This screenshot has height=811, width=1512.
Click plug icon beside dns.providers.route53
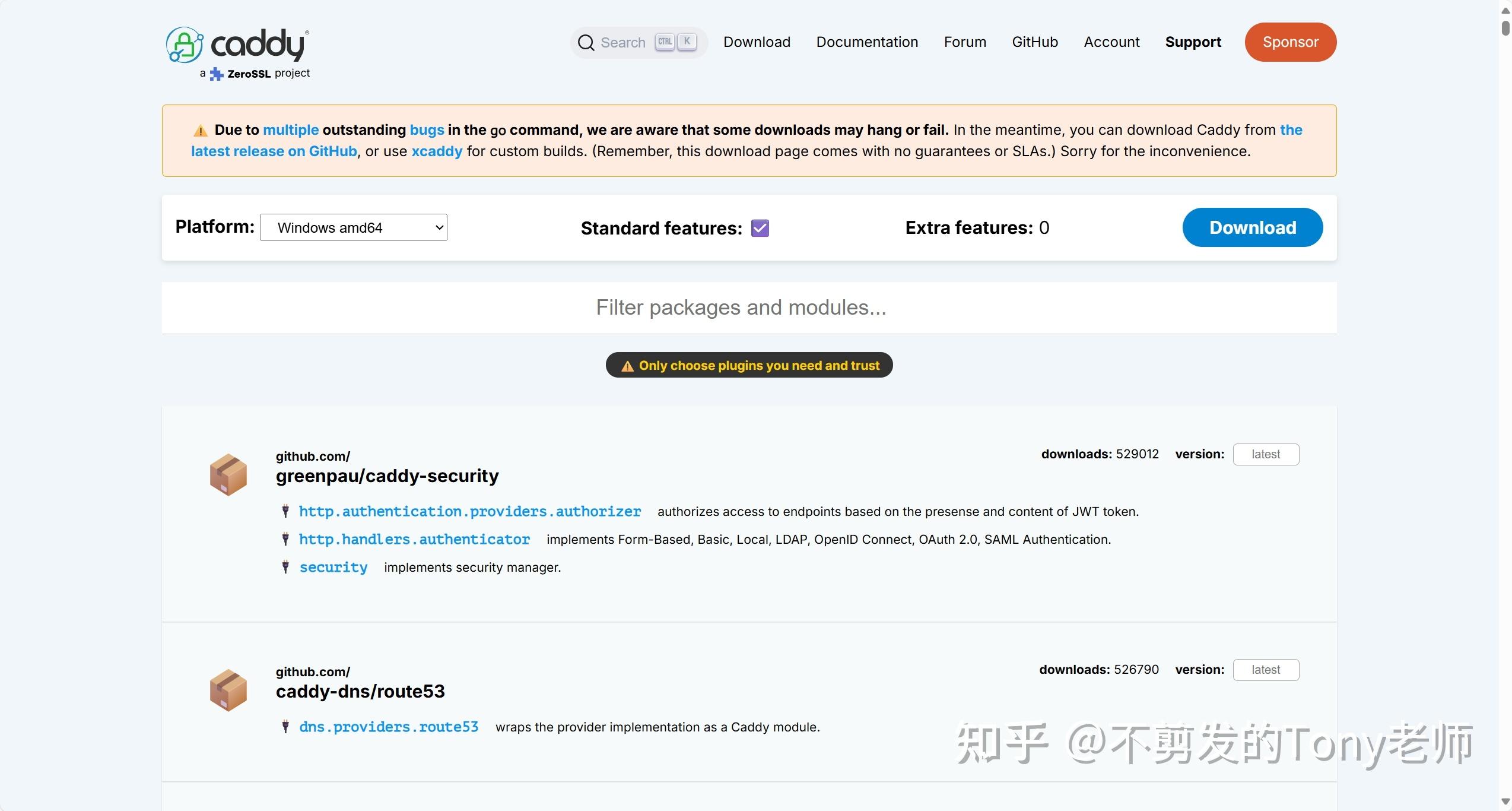[x=285, y=727]
